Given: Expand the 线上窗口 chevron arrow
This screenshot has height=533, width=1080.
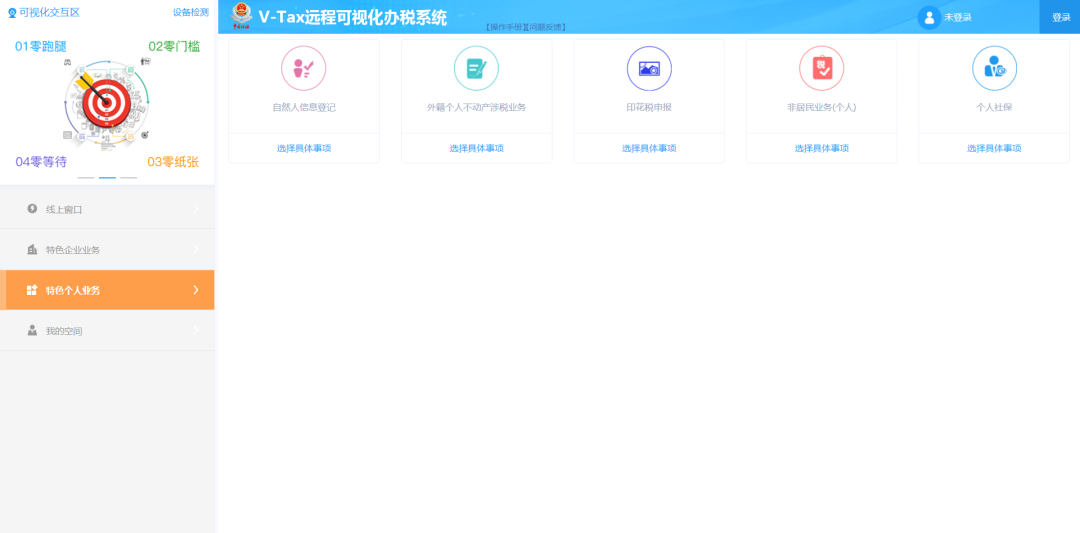Looking at the screenshot, I should pyautogui.click(x=196, y=209).
